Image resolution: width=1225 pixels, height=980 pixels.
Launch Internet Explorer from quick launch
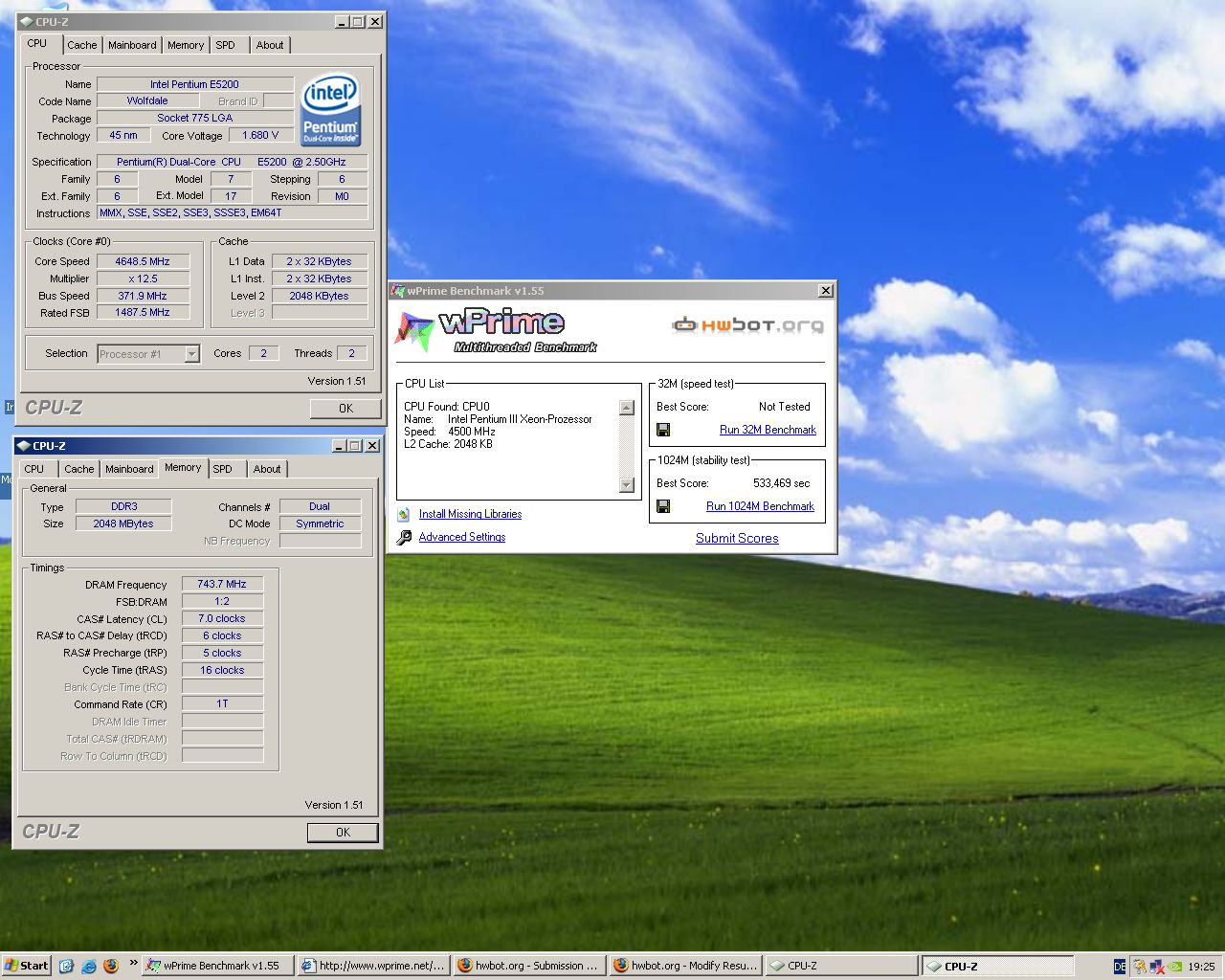click(89, 966)
